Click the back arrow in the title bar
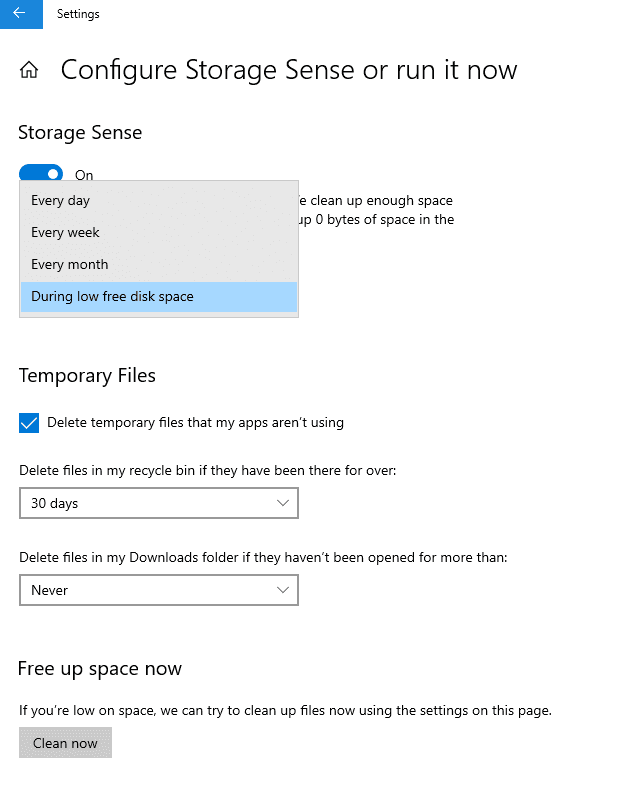The image size is (635, 786). (x=20, y=14)
